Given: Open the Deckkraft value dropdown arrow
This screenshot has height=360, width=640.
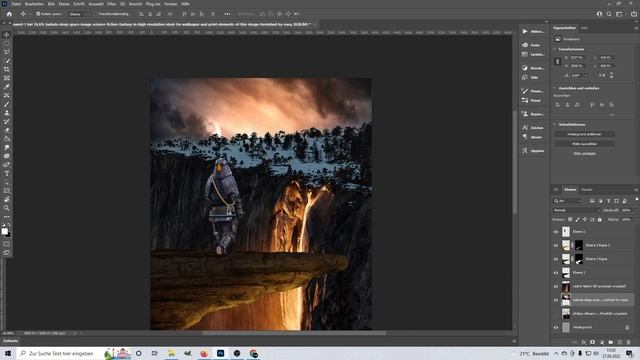Looking at the screenshot, I should (x=635, y=210).
